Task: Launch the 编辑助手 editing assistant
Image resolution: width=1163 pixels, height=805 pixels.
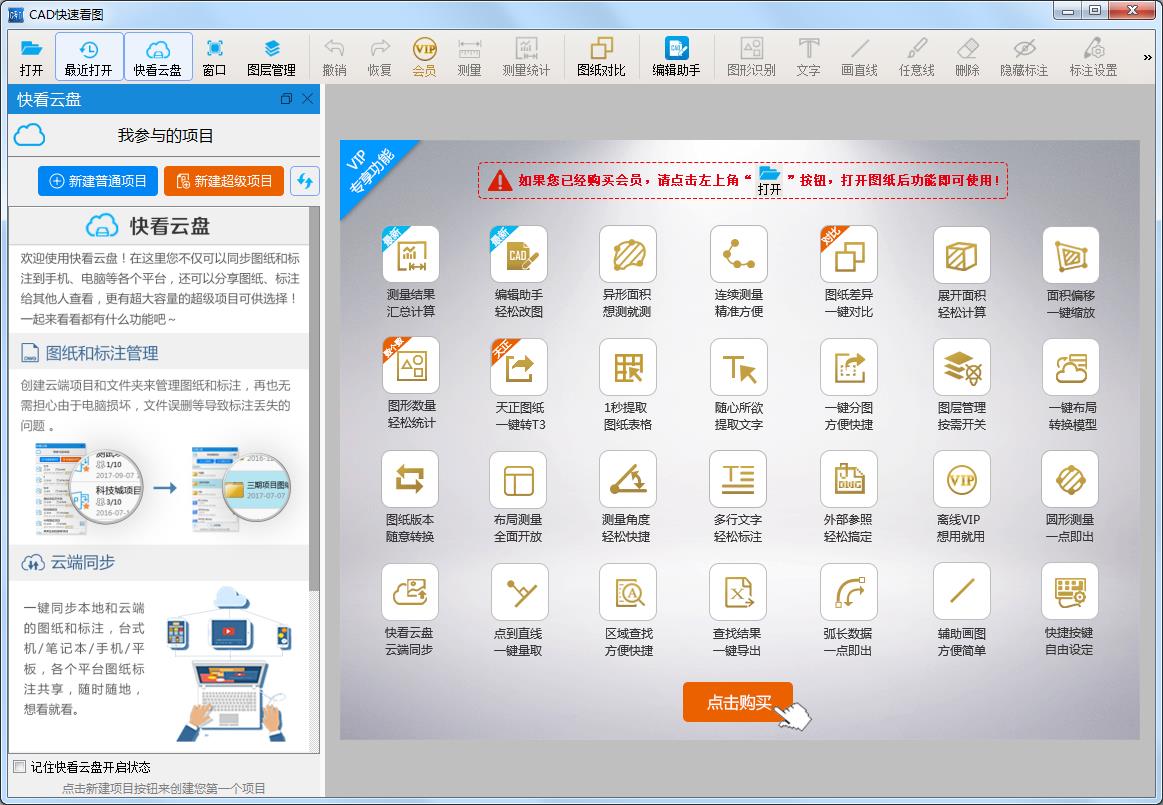Action: point(676,55)
